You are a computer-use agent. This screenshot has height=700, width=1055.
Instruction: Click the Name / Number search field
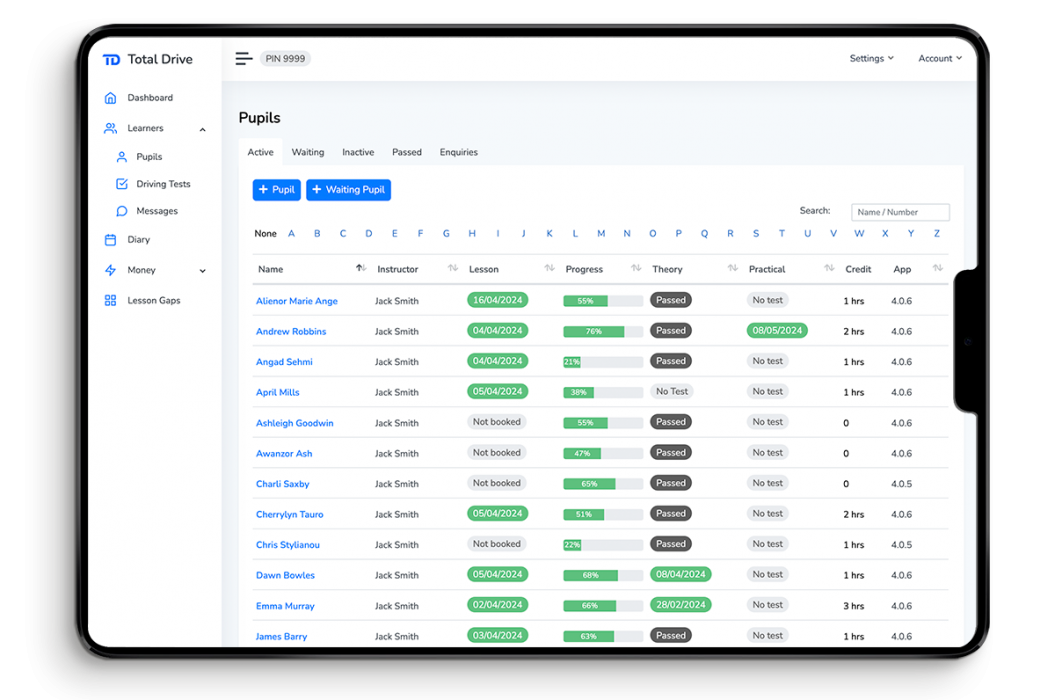tap(899, 211)
